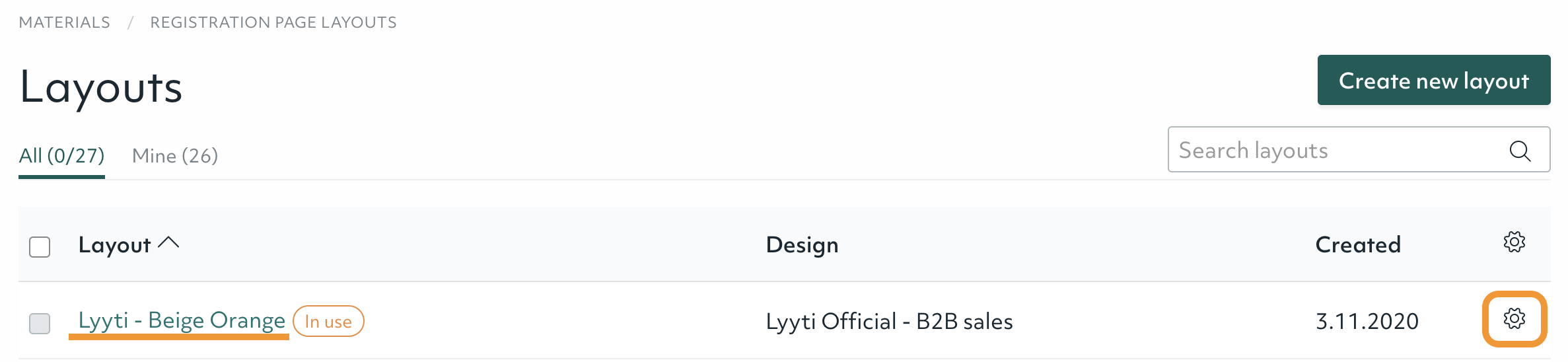
Task: Sort by the Design column header
Action: (x=802, y=245)
